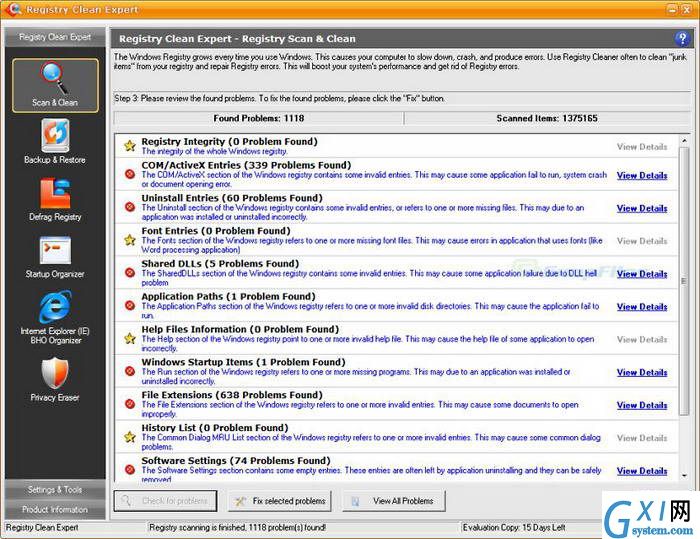Click star icon next to Registry Integrity

(130, 146)
